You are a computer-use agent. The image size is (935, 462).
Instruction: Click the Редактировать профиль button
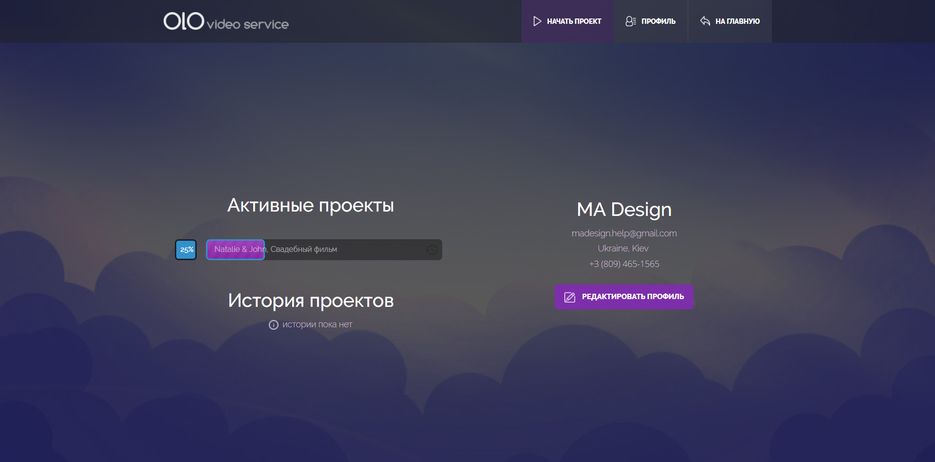pos(624,297)
